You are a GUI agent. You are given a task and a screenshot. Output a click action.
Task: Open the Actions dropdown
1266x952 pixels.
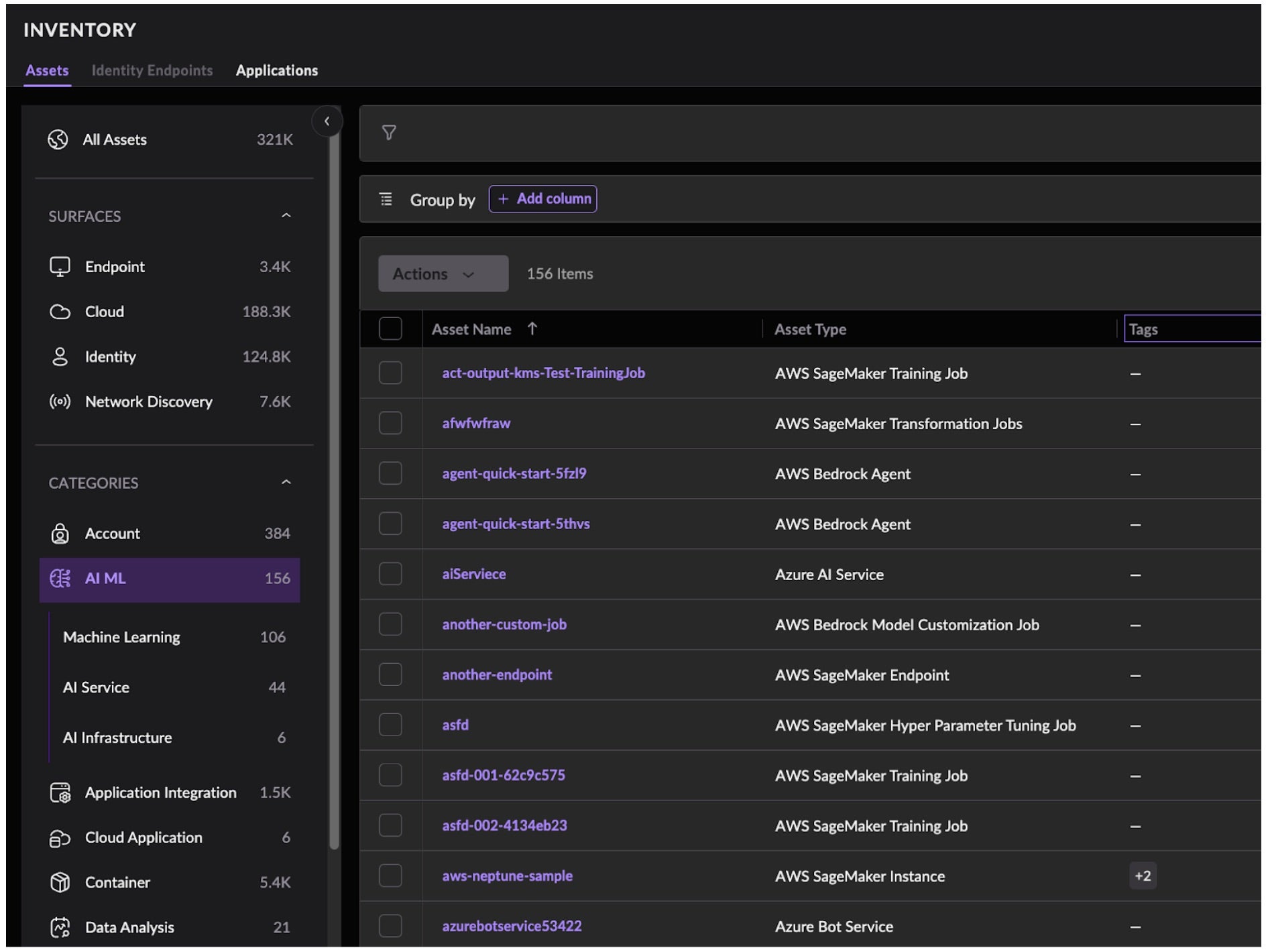point(443,274)
